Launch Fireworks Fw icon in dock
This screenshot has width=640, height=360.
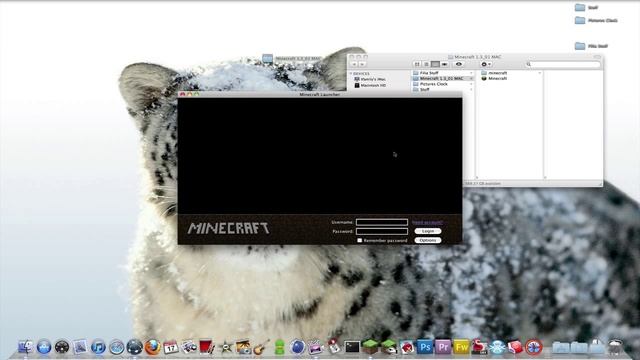click(x=461, y=347)
